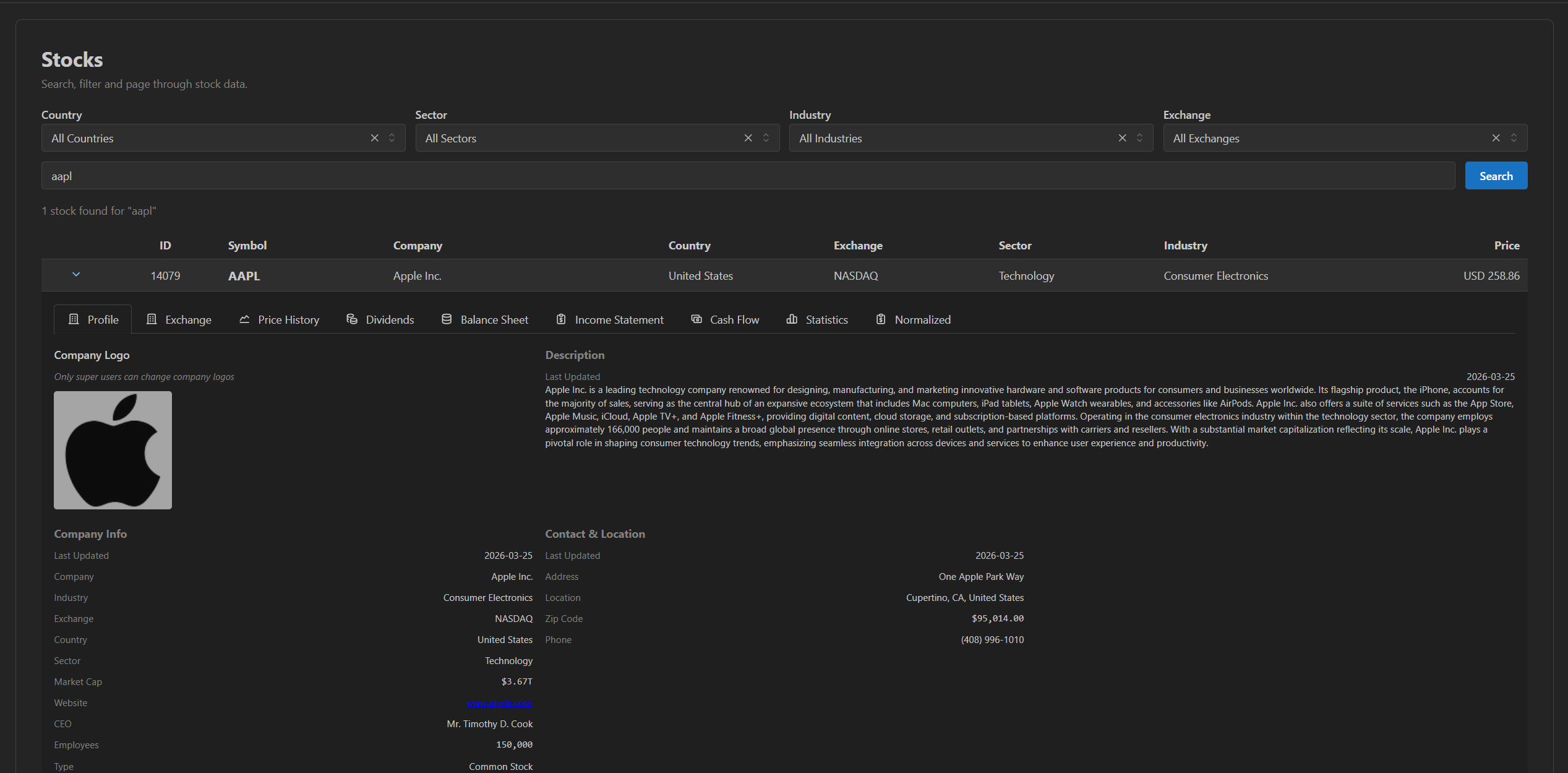Screen dimensions: 1568x773
Task: Click the Price column header
Action: (x=1507, y=246)
